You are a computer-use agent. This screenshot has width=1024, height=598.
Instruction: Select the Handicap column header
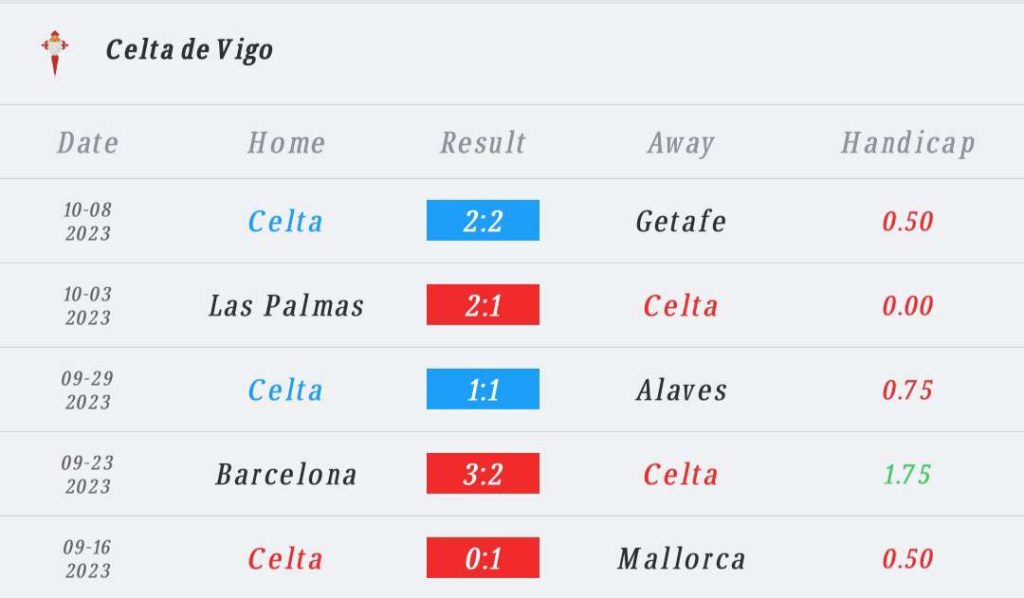(908, 144)
